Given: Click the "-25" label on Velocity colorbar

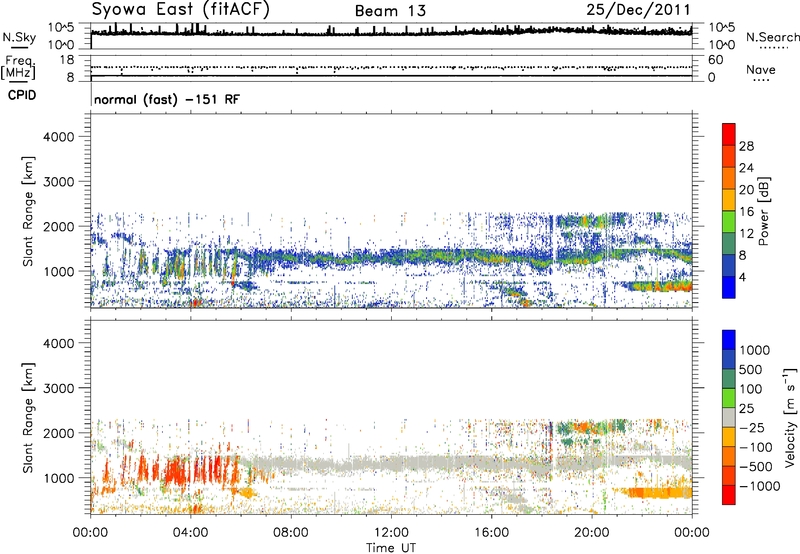Looking at the screenshot, I should [x=752, y=428].
